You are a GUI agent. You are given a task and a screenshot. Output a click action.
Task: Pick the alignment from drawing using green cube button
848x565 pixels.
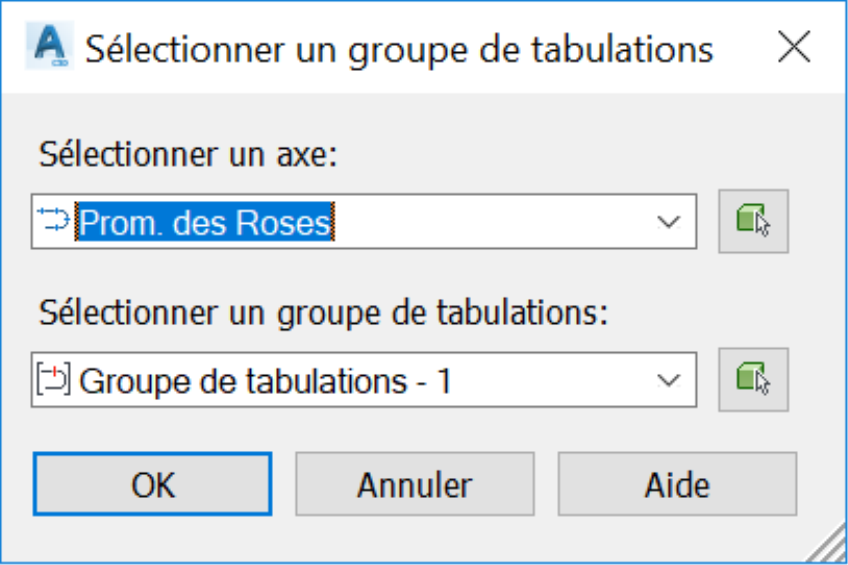tap(753, 221)
